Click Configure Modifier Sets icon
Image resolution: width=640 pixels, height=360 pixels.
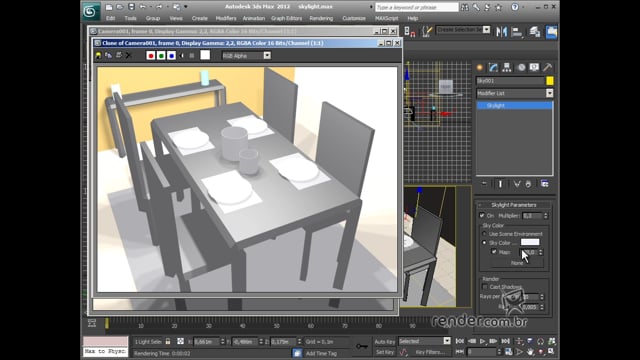coord(544,184)
